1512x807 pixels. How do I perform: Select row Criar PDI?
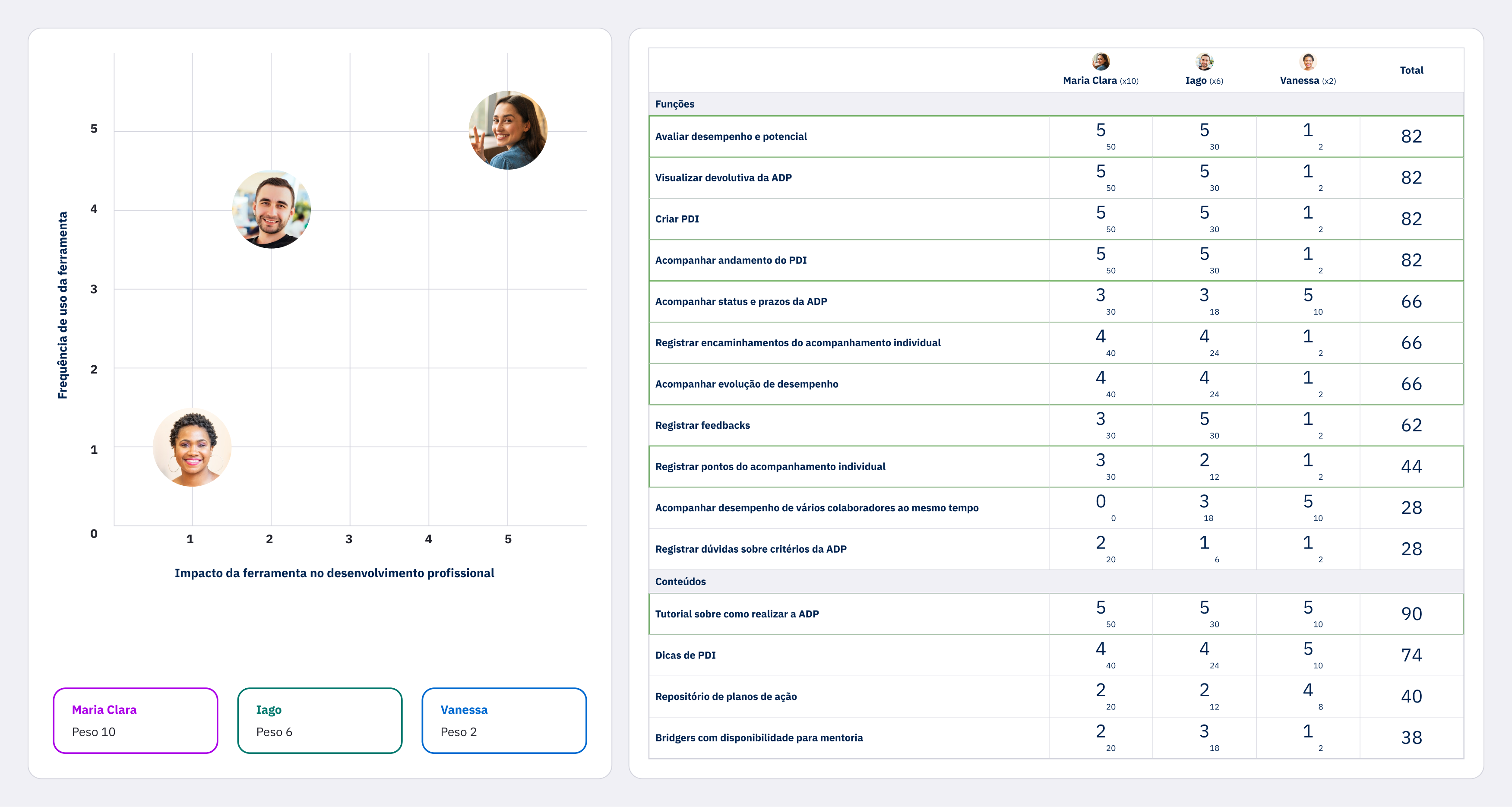point(677,219)
